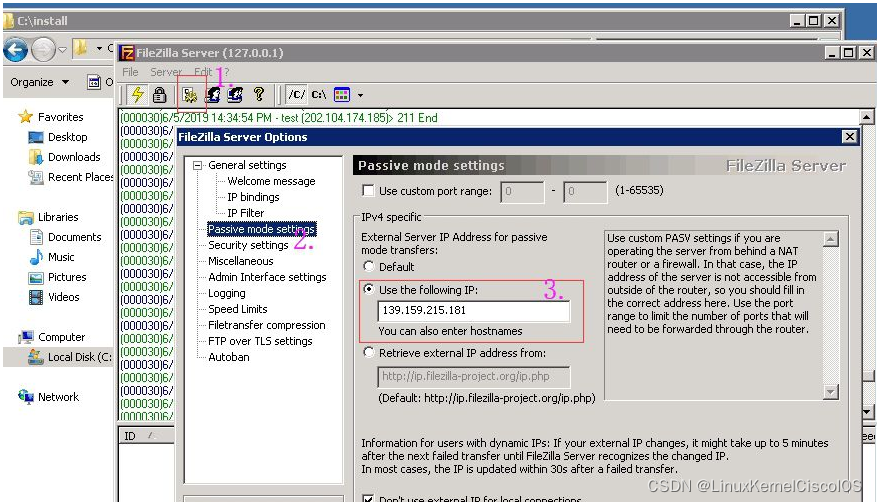Click the lightning bolt connect icon

(x=138, y=94)
